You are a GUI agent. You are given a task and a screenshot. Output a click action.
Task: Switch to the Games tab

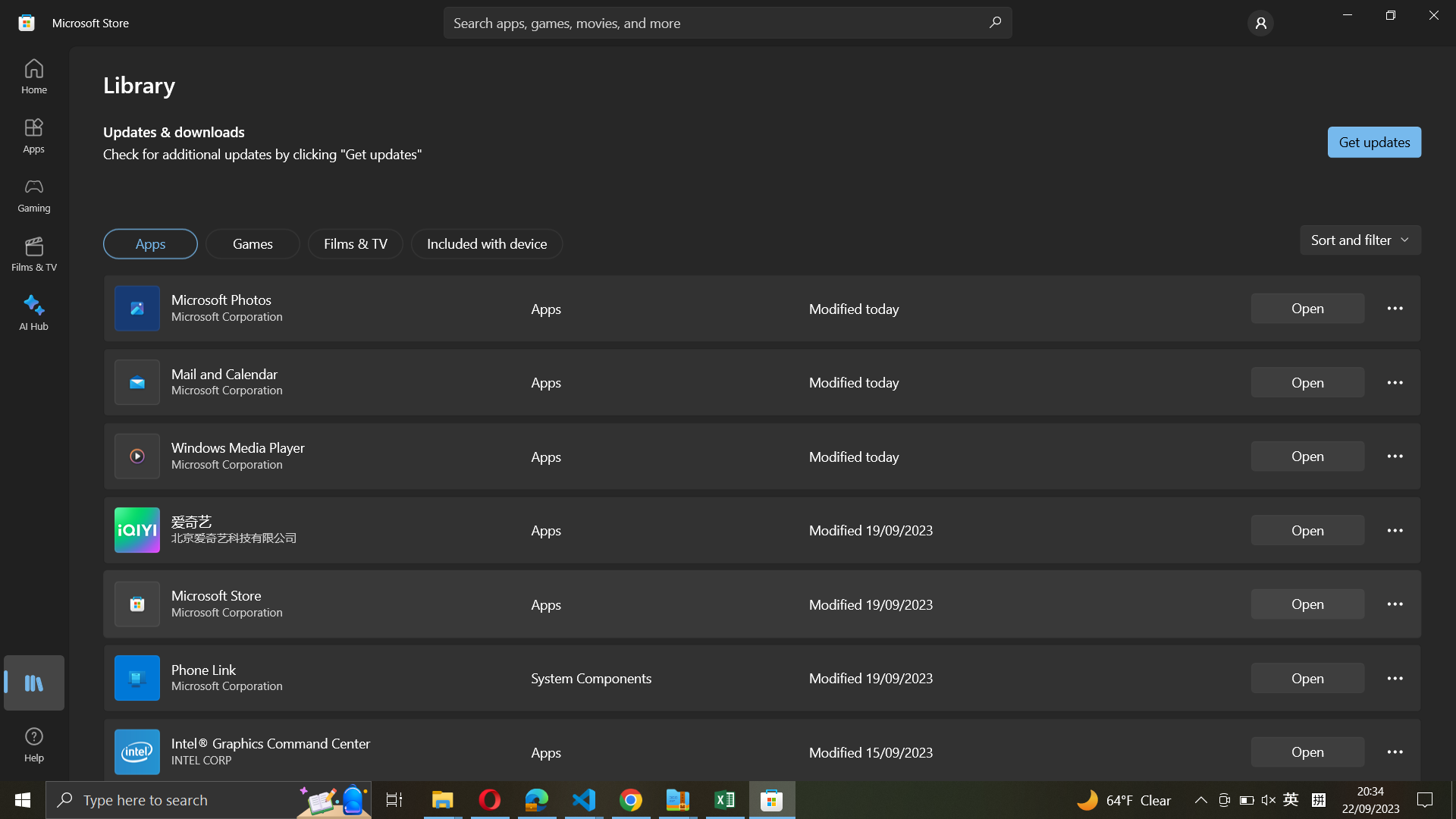[x=253, y=244]
